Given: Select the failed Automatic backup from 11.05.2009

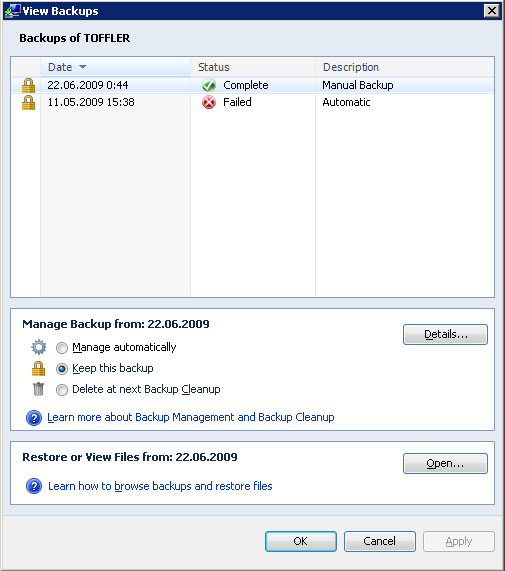Looking at the screenshot, I should coord(253,102).
